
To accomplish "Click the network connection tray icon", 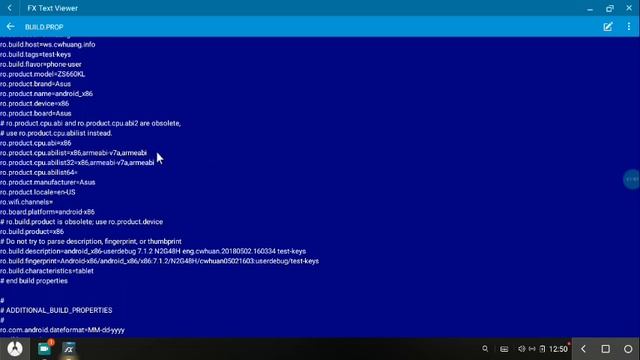I will click(x=532, y=349).
